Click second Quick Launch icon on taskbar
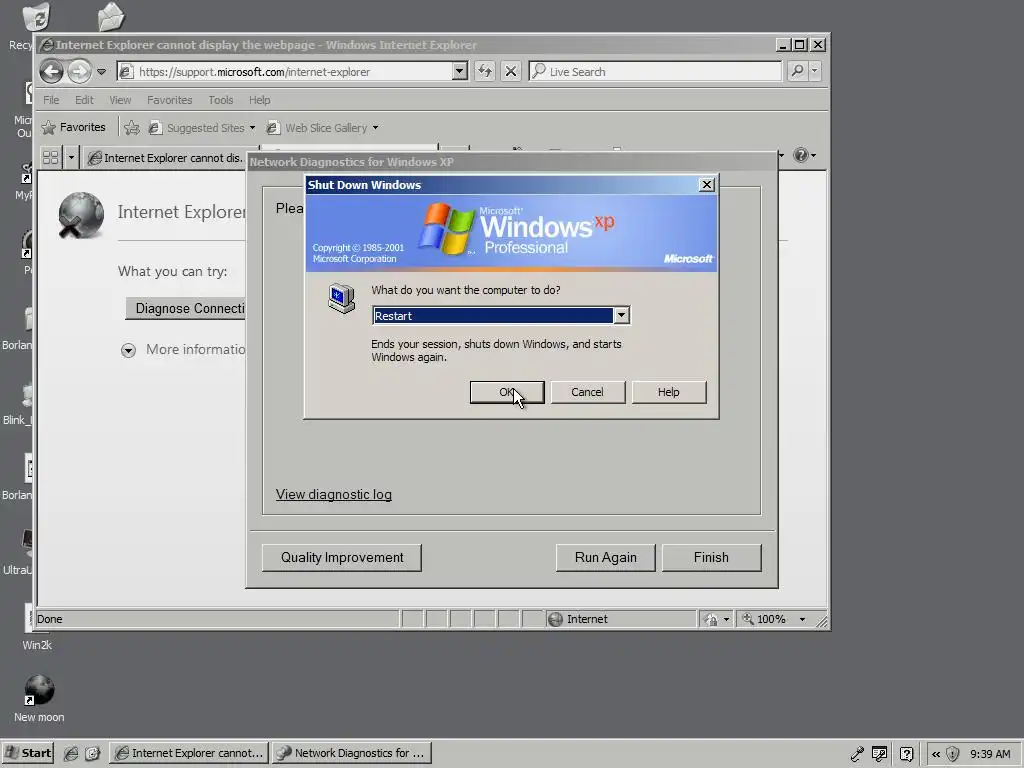Screen dimensions: 1024x768 92,754
